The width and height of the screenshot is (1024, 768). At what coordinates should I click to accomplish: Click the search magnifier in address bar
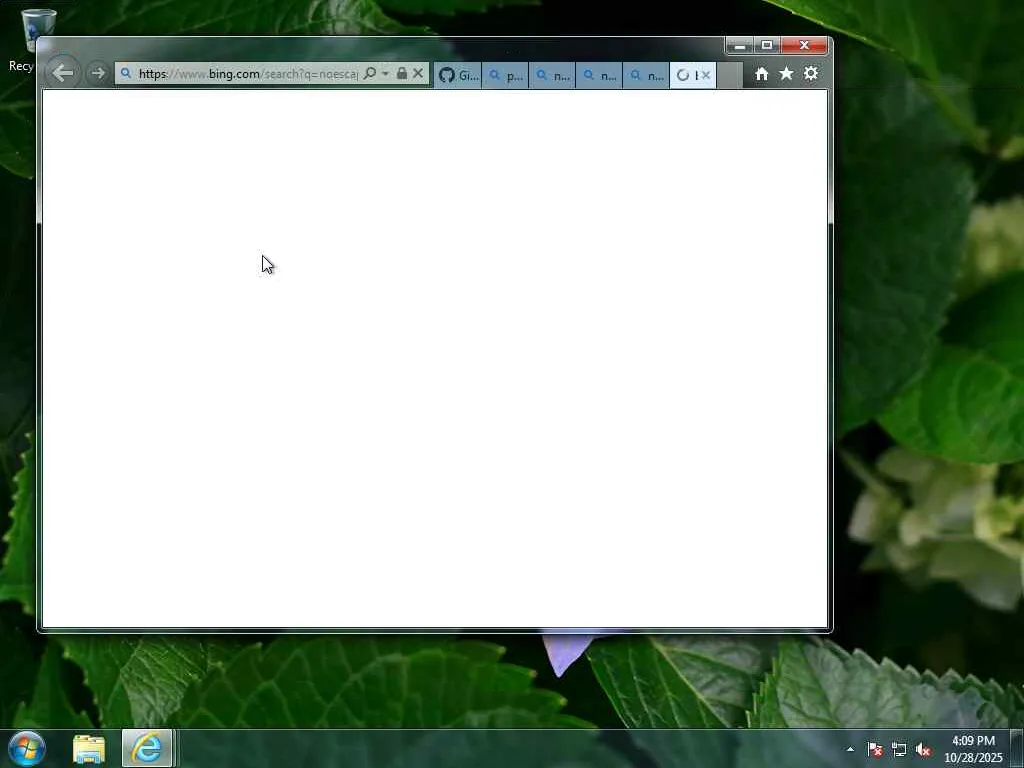pos(370,73)
